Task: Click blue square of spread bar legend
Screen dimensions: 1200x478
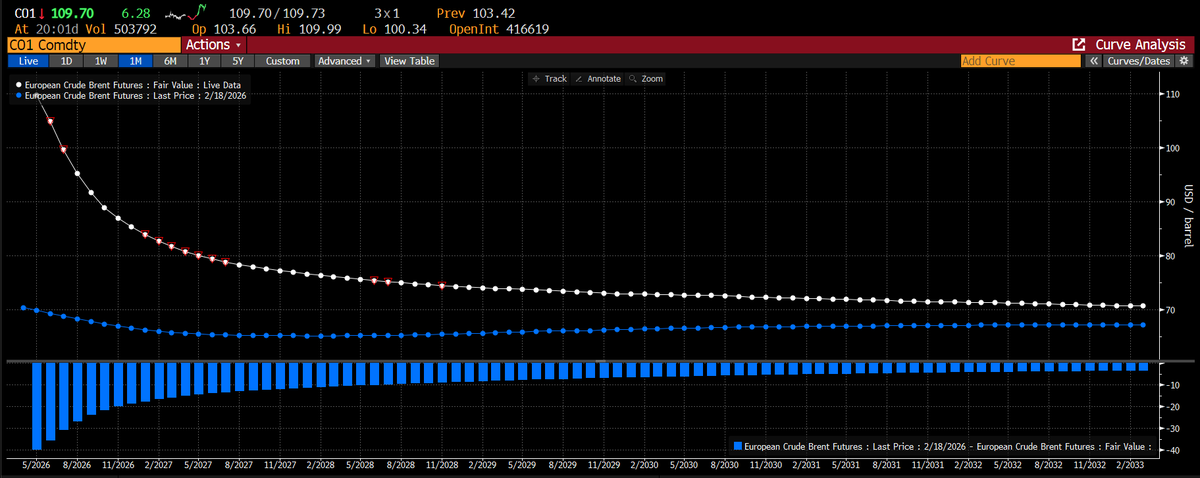Action: coord(739,446)
